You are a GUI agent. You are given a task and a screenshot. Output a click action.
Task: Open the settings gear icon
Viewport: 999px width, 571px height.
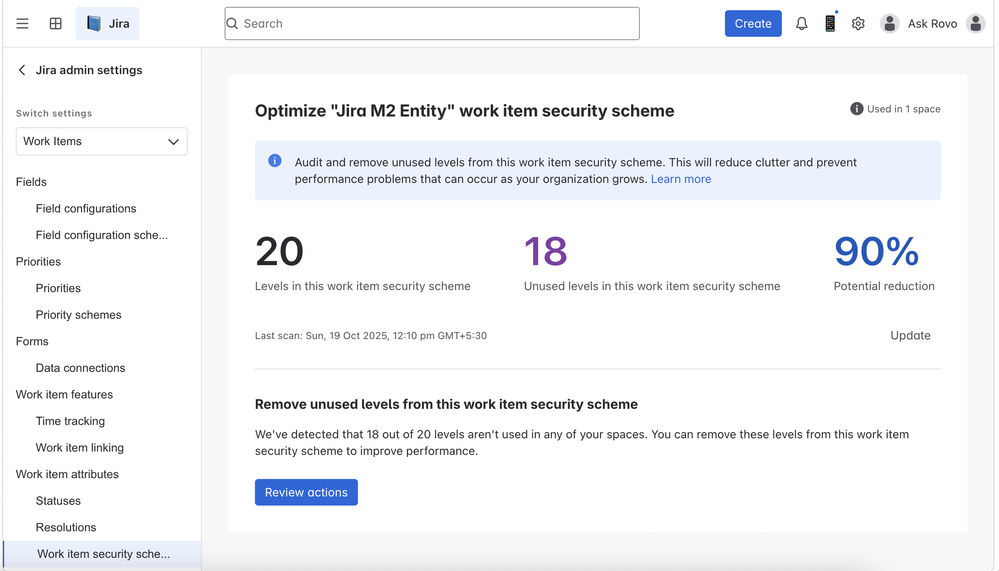858,24
